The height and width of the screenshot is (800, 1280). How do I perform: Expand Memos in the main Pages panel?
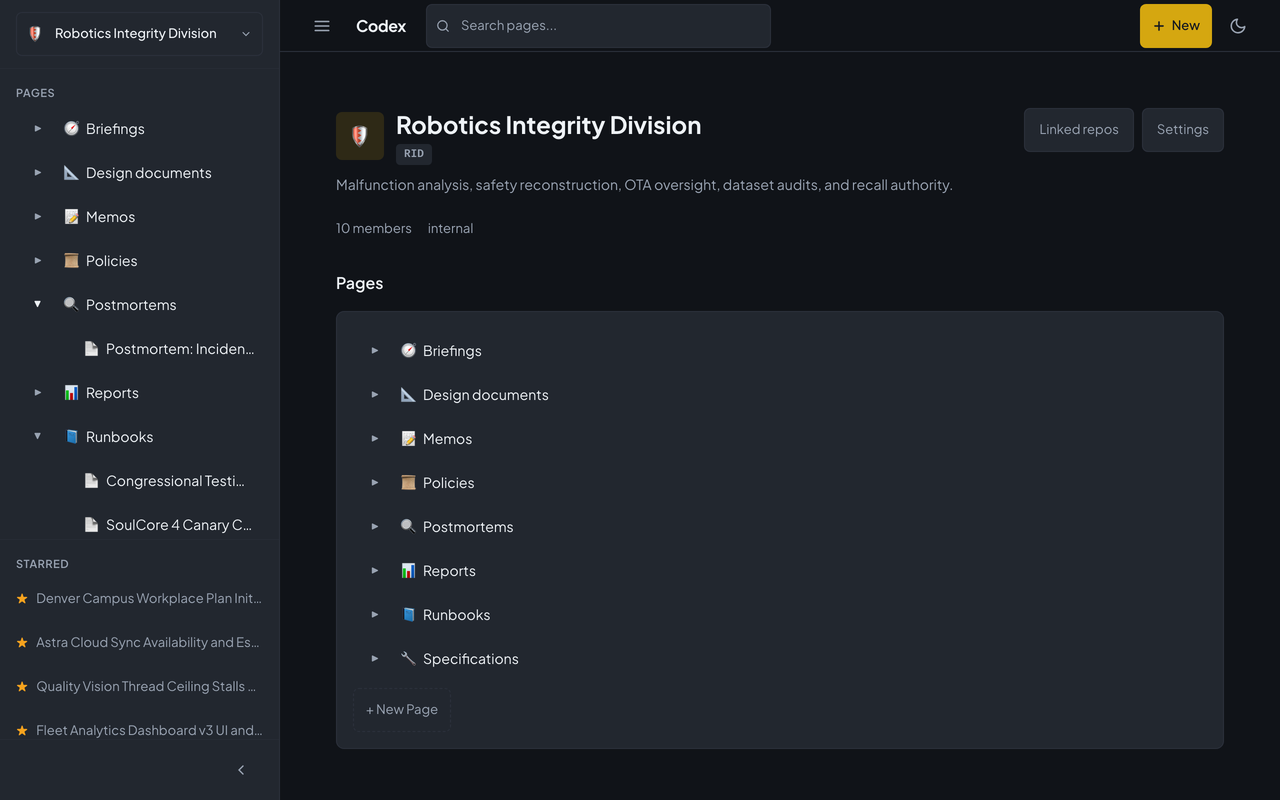tap(375, 438)
